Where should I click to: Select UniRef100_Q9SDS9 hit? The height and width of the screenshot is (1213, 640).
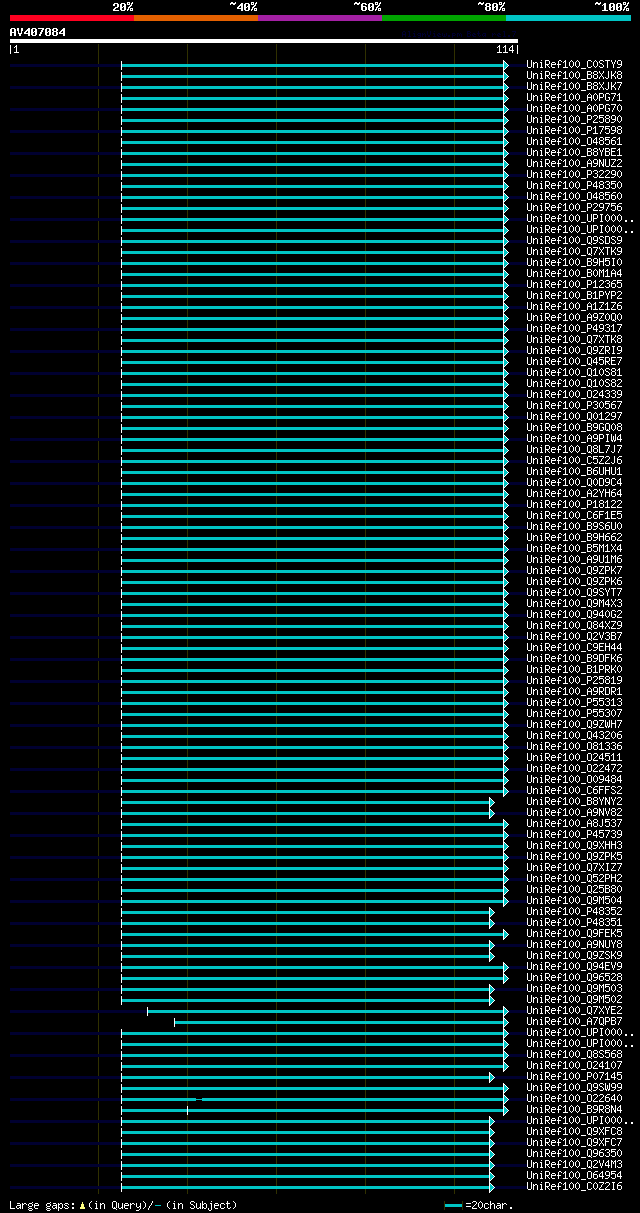574,240
